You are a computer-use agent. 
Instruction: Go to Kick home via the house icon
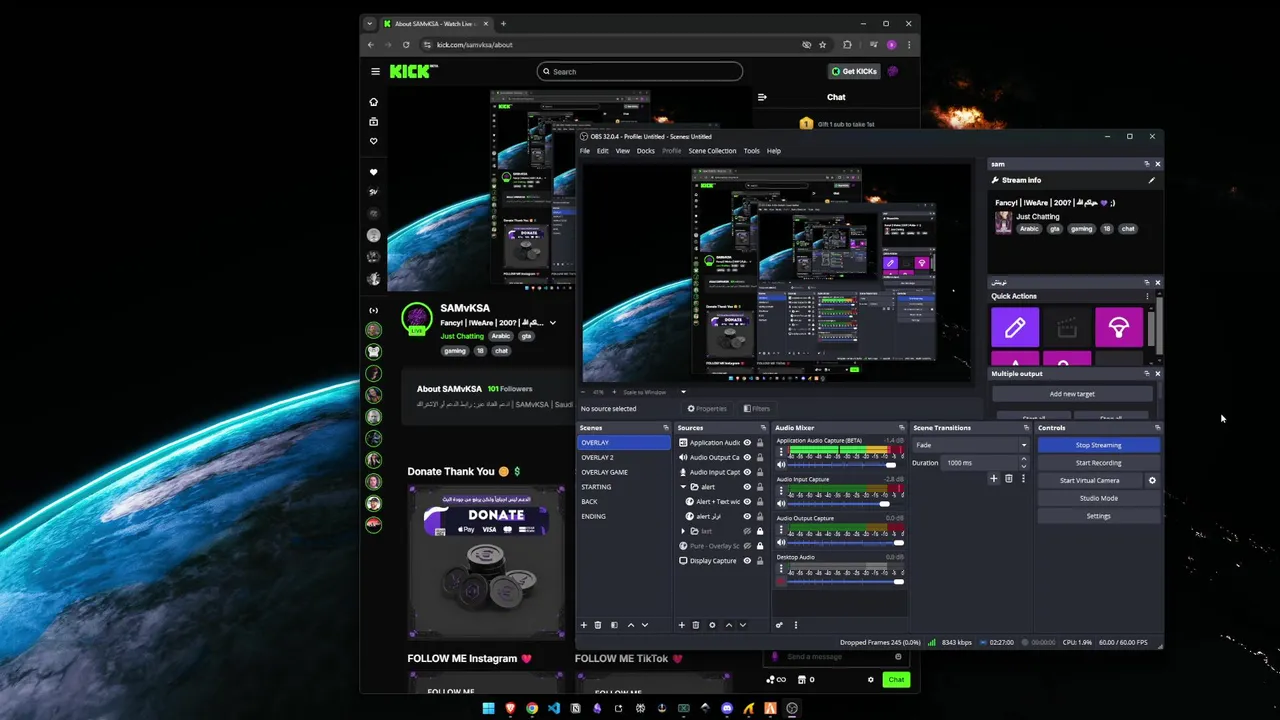374,102
